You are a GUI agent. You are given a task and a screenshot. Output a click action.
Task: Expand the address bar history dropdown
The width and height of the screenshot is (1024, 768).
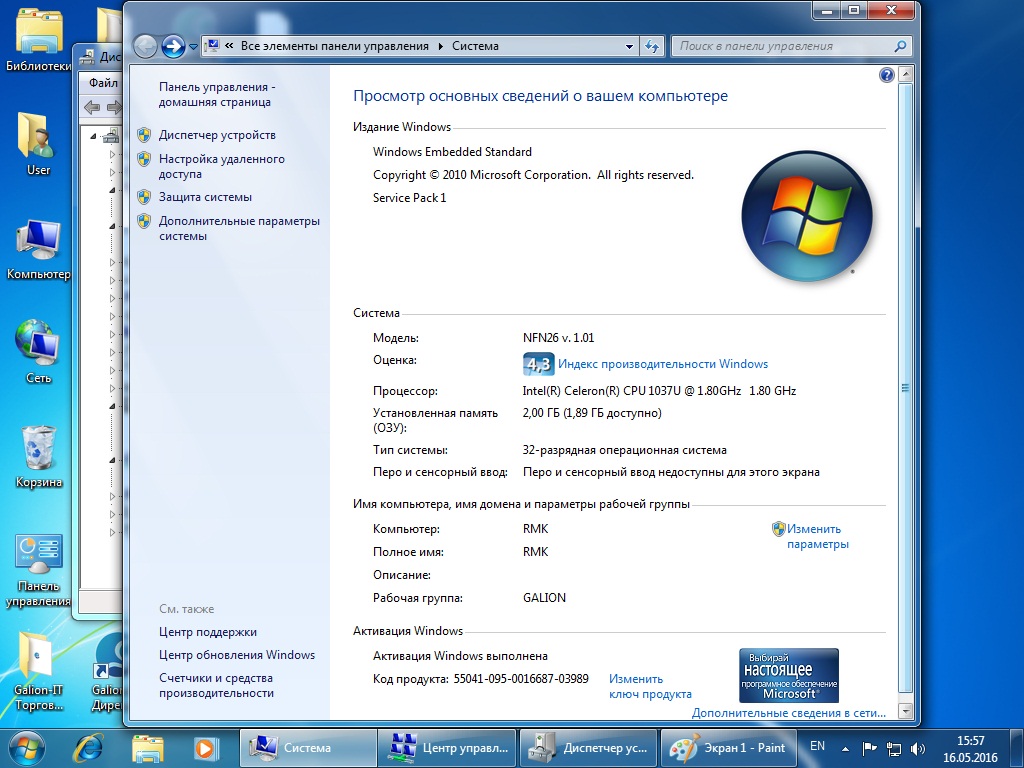click(x=629, y=46)
